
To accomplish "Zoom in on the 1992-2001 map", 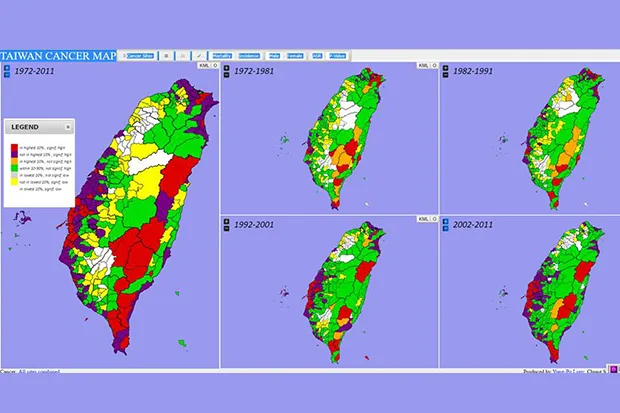I will click(x=227, y=222).
